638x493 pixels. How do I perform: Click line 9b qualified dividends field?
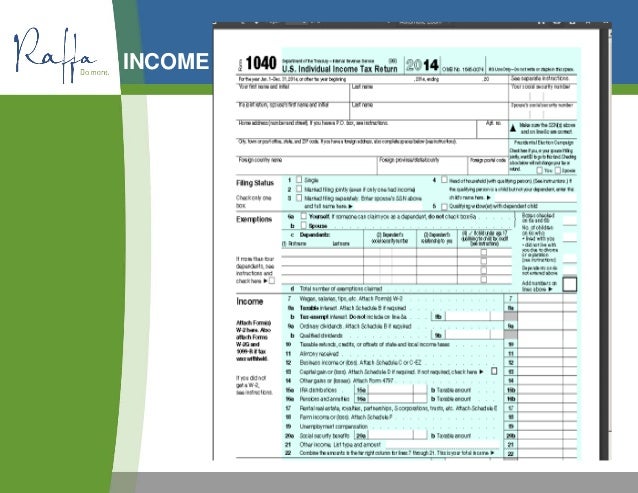[473, 335]
